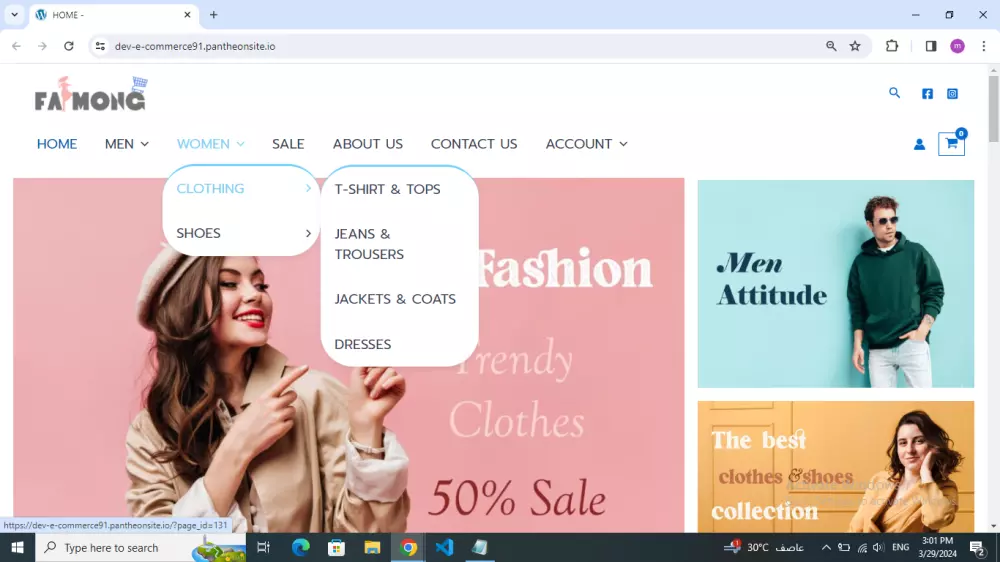Choose DRESSES category

[x=362, y=344]
